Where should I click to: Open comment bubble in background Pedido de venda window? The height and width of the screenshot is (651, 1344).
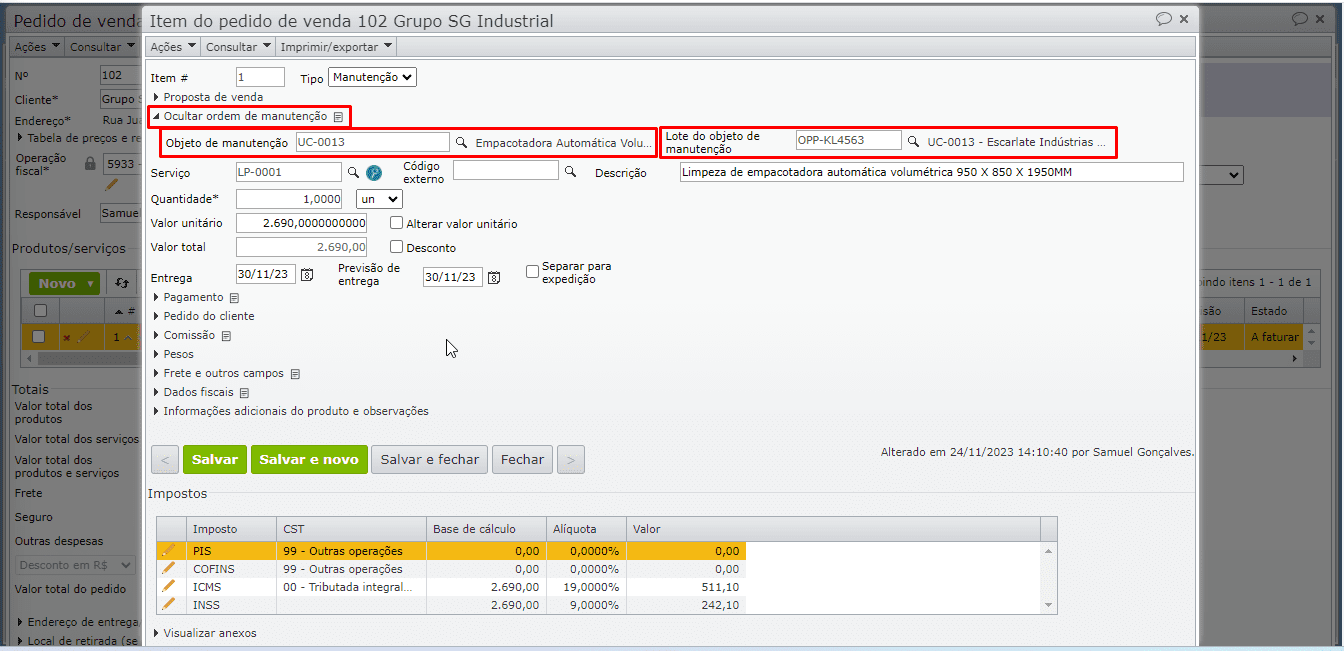1299,19
